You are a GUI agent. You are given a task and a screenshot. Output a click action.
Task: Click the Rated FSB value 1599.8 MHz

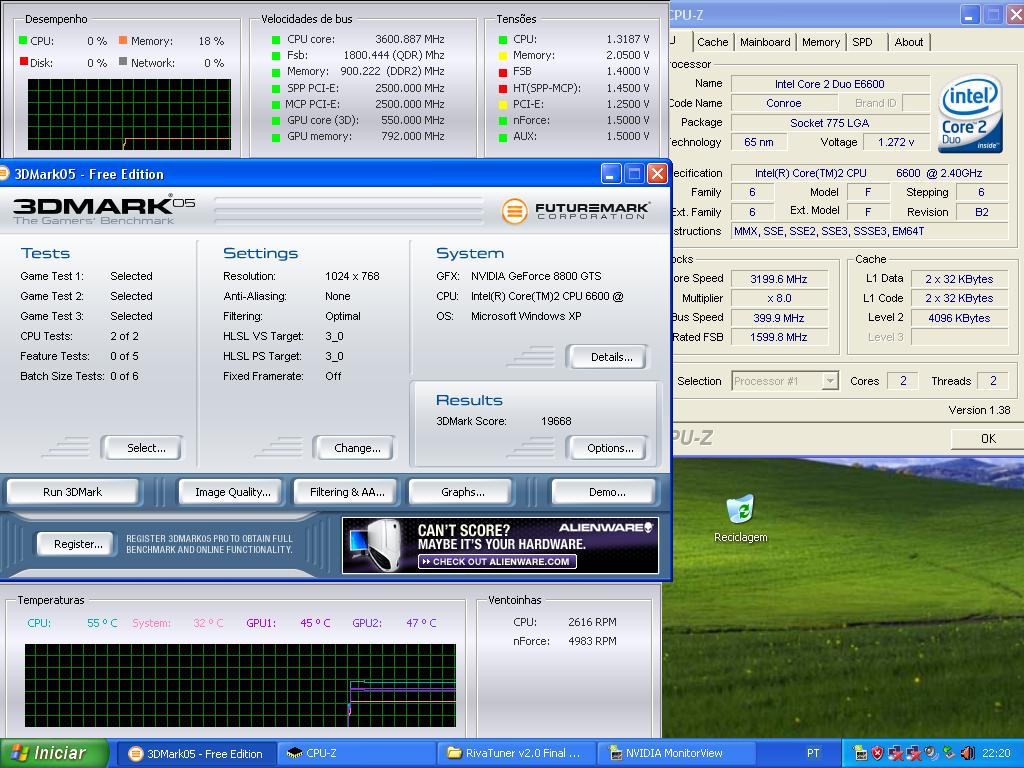778,337
